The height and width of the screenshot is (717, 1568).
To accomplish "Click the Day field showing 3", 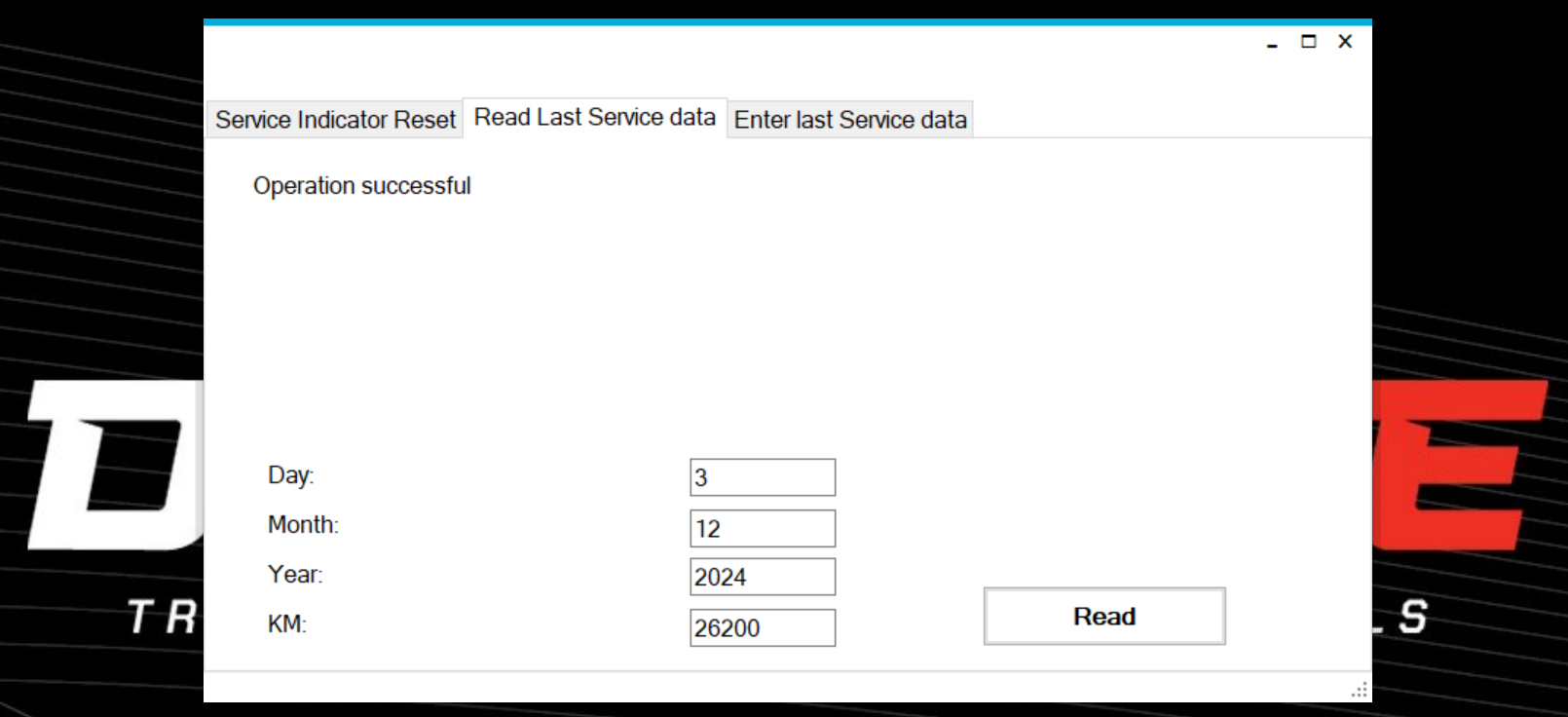I will click(762, 477).
